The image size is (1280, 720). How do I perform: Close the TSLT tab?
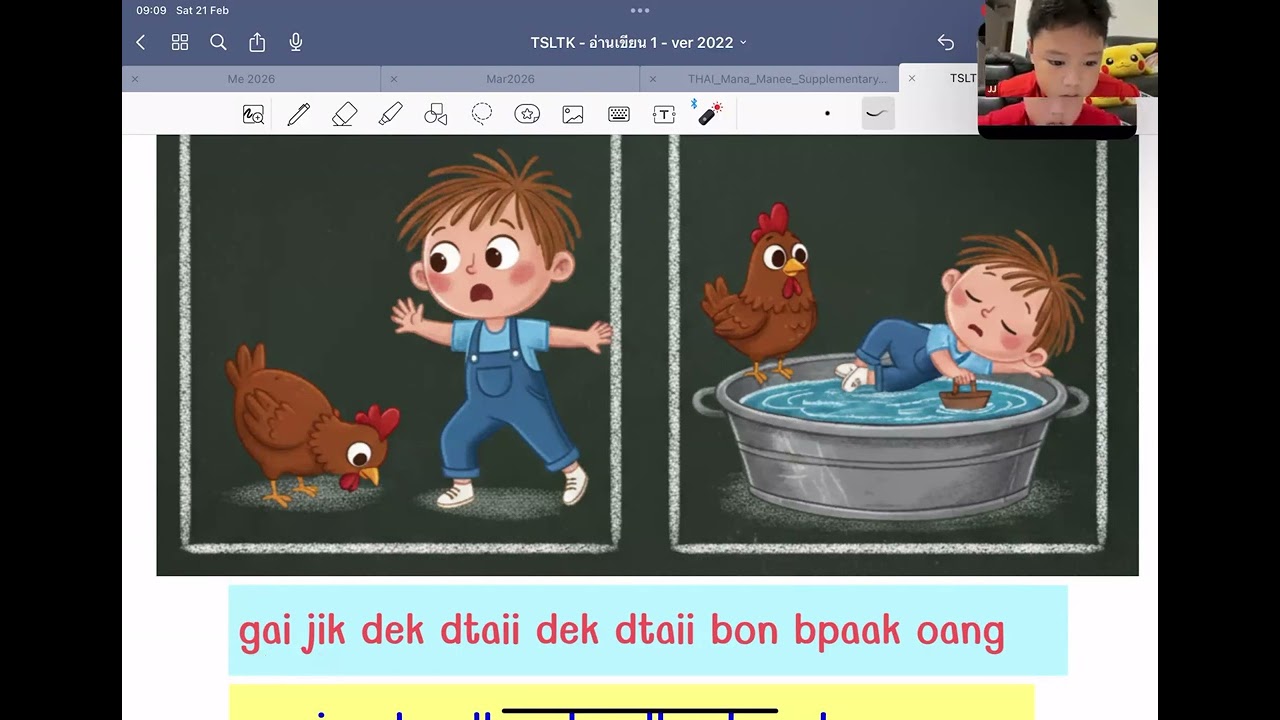click(911, 78)
